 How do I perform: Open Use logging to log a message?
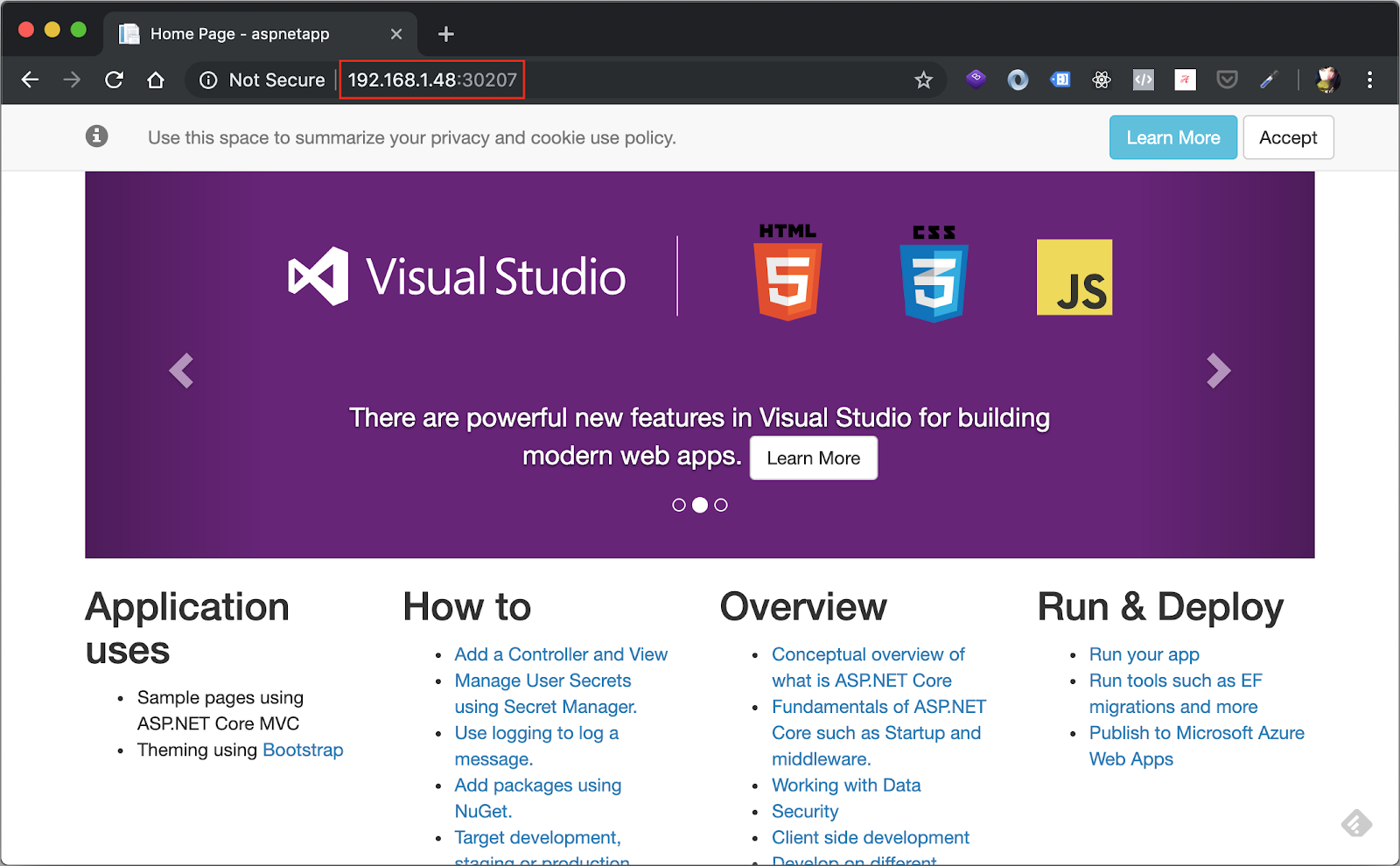coord(536,746)
